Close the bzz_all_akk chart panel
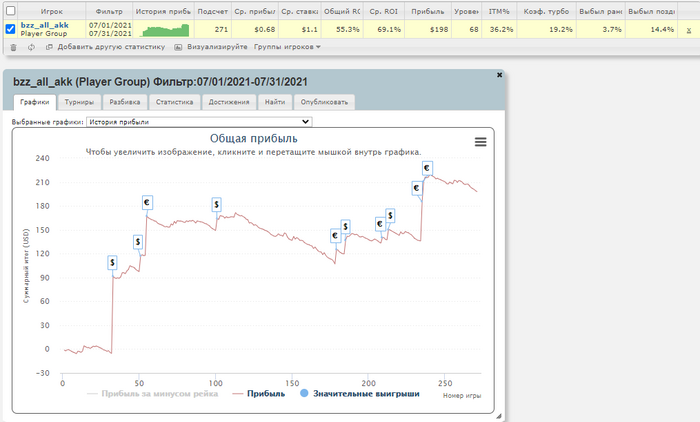This screenshot has height=422, width=700. click(x=500, y=75)
